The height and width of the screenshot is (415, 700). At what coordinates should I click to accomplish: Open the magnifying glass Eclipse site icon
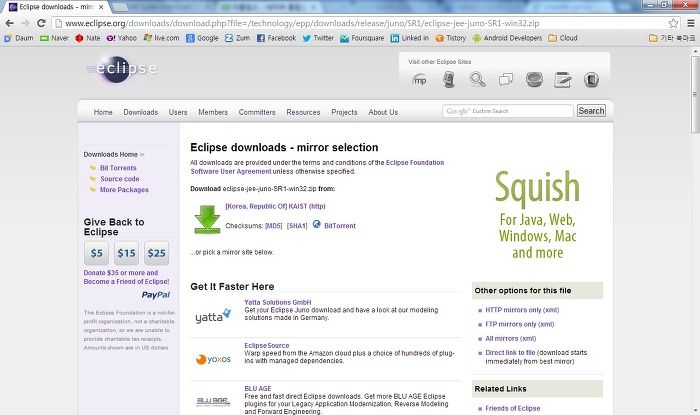477,80
